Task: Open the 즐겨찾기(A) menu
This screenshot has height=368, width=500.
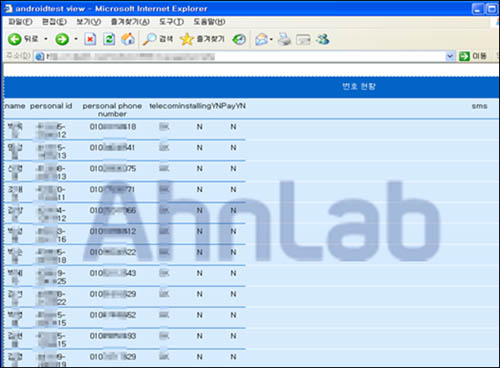Action: coord(130,22)
